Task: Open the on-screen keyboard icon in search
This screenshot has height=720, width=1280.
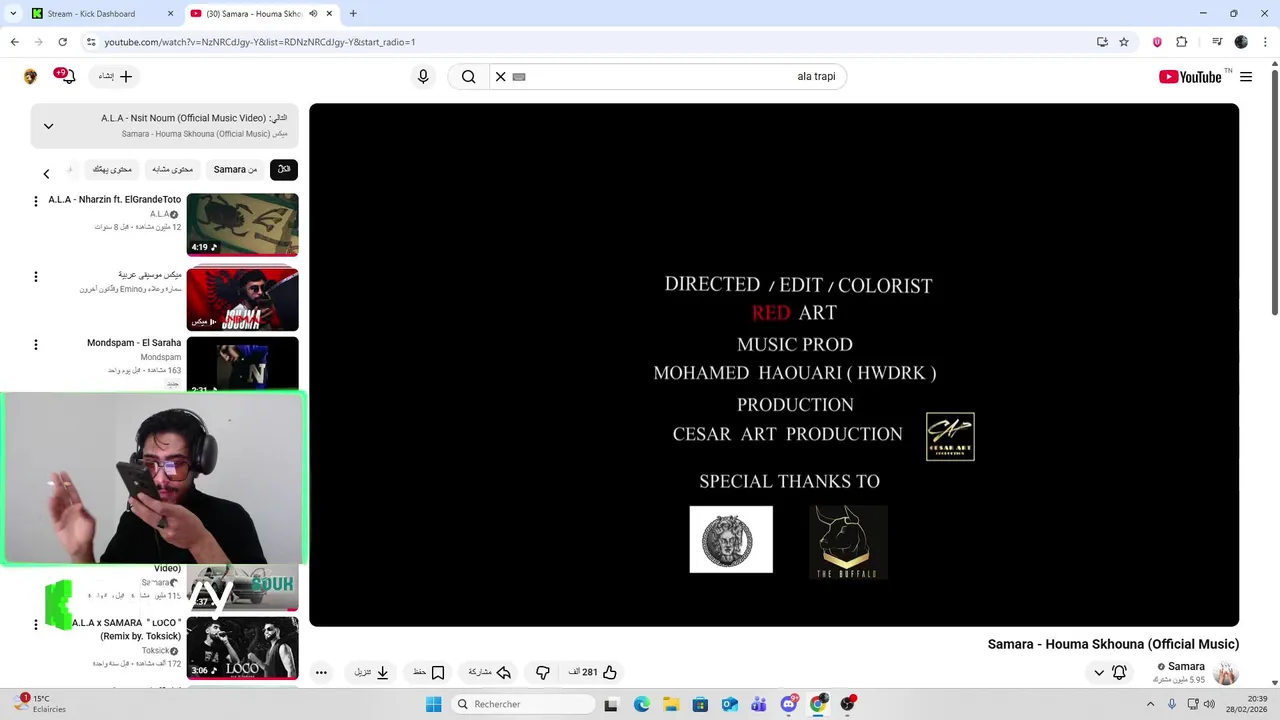Action: click(x=519, y=77)
